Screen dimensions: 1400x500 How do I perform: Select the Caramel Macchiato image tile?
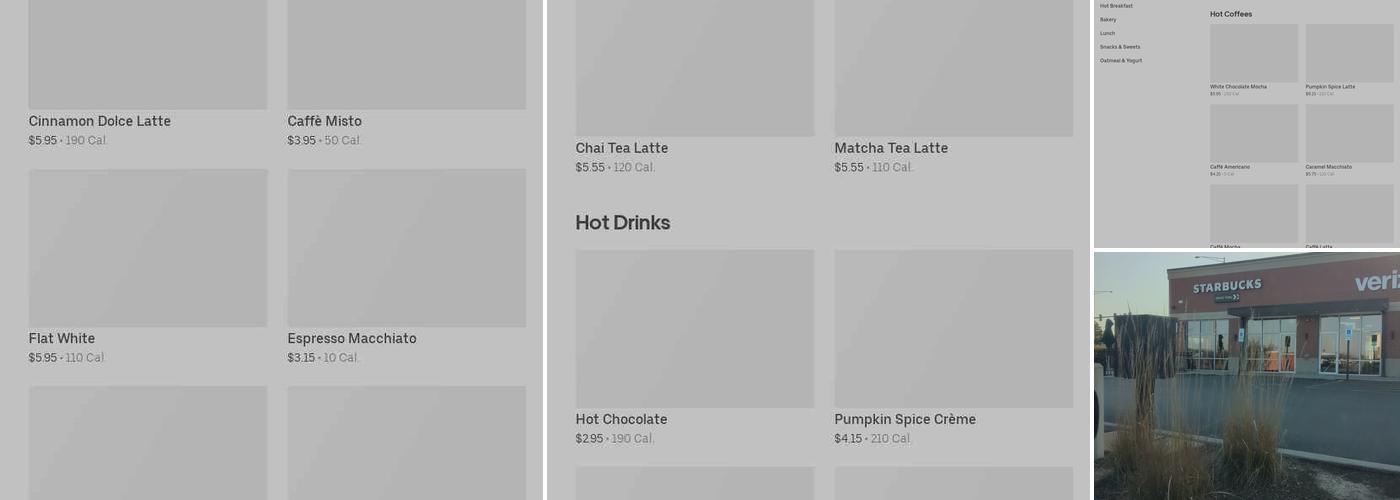(1349, 133)
